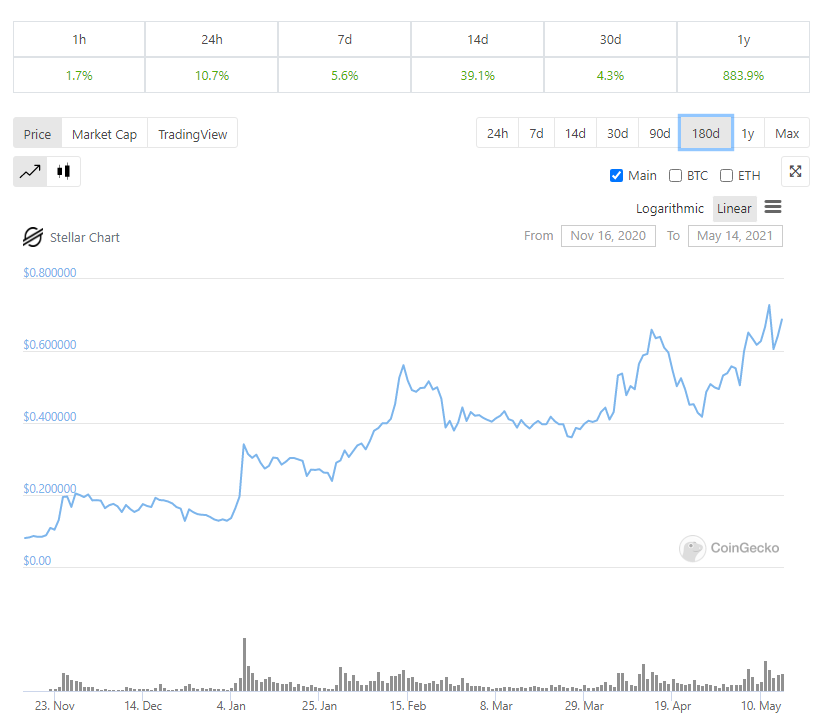Switch to the candlestick chart icon
824x724 pixels.
click(64, 171)
